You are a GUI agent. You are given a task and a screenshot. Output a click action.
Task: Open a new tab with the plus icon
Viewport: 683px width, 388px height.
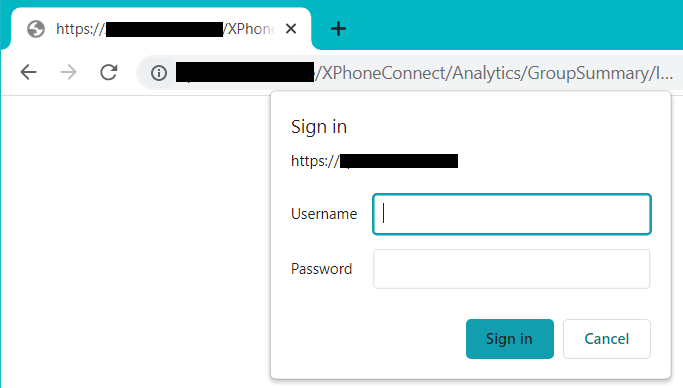coord(338,29)
